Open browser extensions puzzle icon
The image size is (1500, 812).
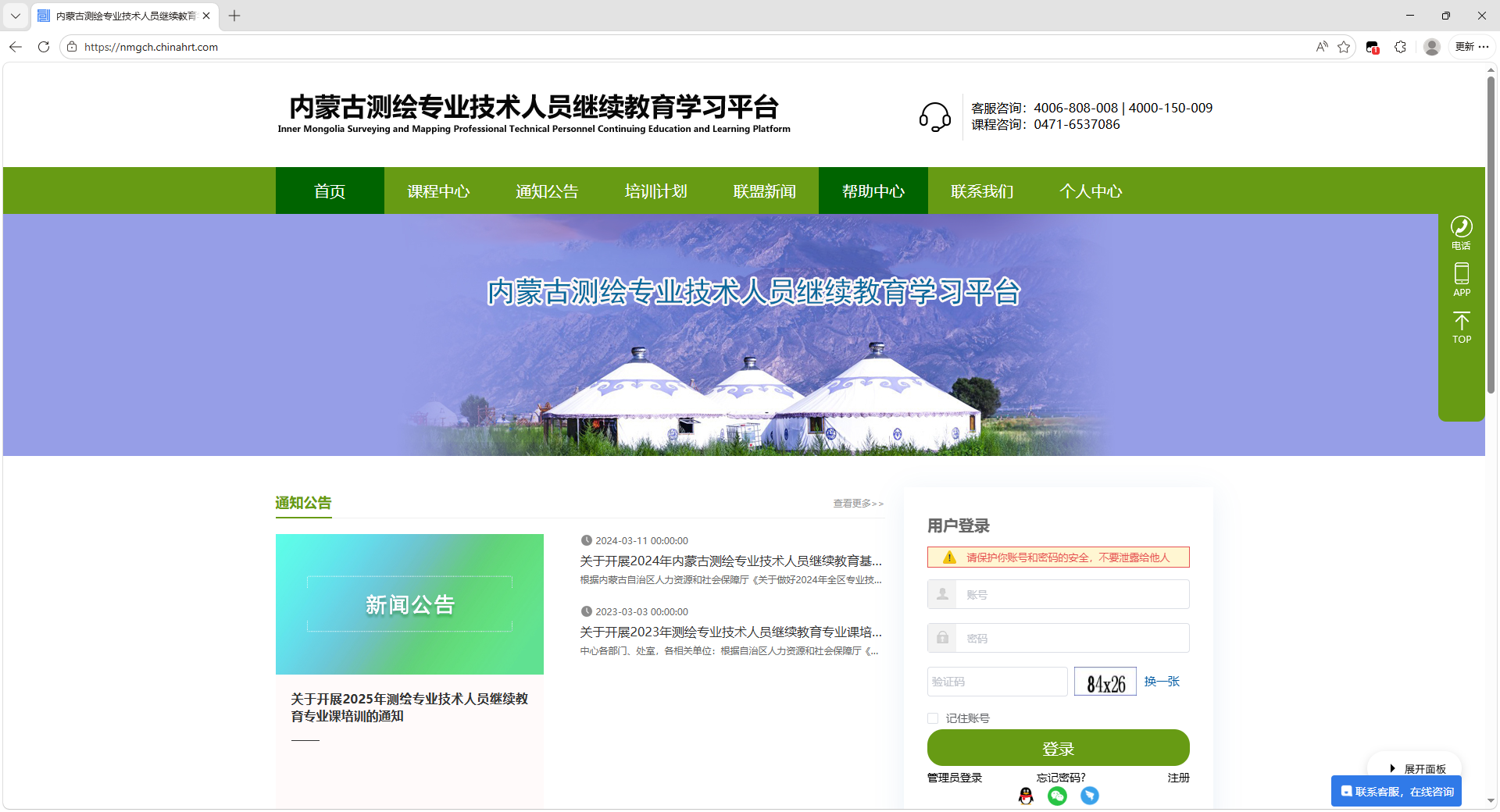click(x=1400, y=47)
